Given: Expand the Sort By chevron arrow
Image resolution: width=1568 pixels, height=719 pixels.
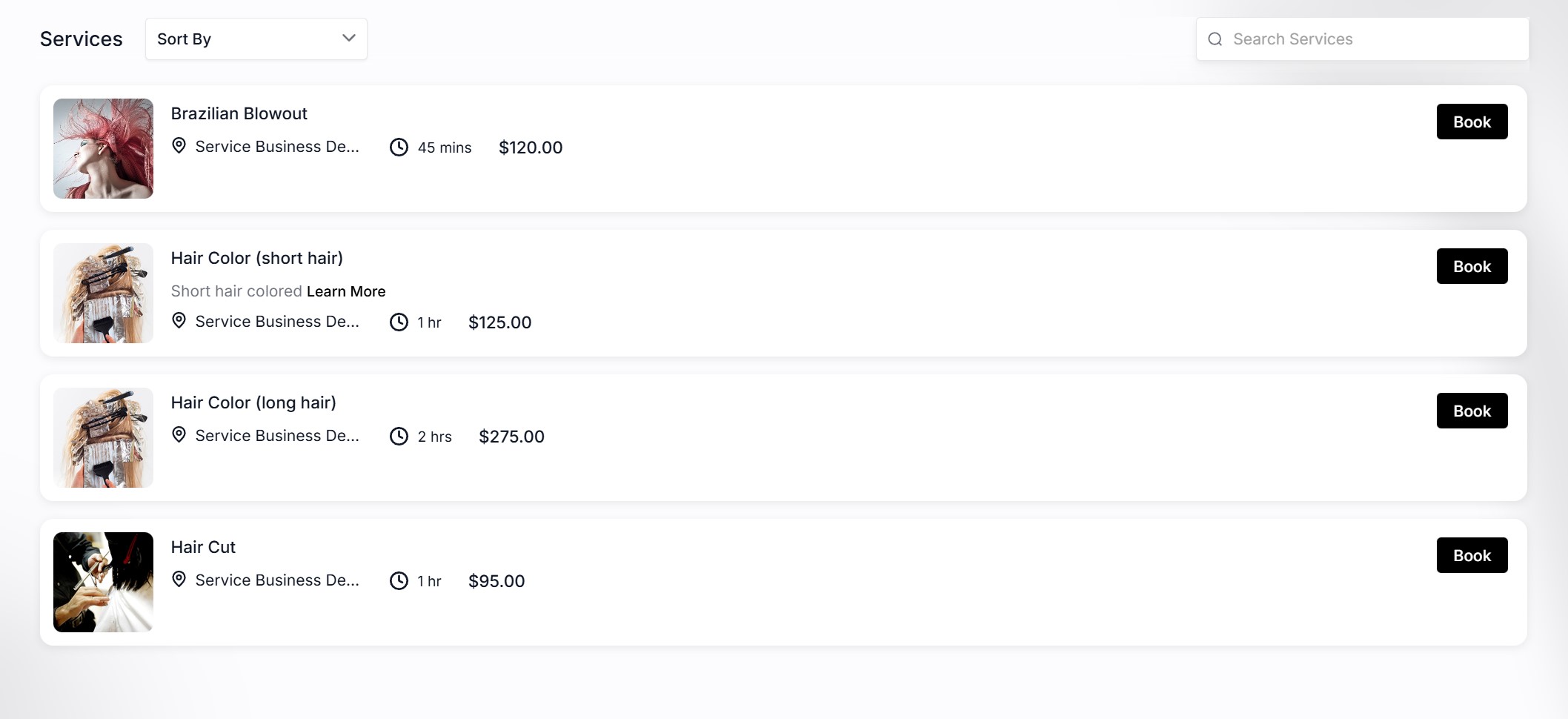Looking at the screenshot, I should click(348, 39).
